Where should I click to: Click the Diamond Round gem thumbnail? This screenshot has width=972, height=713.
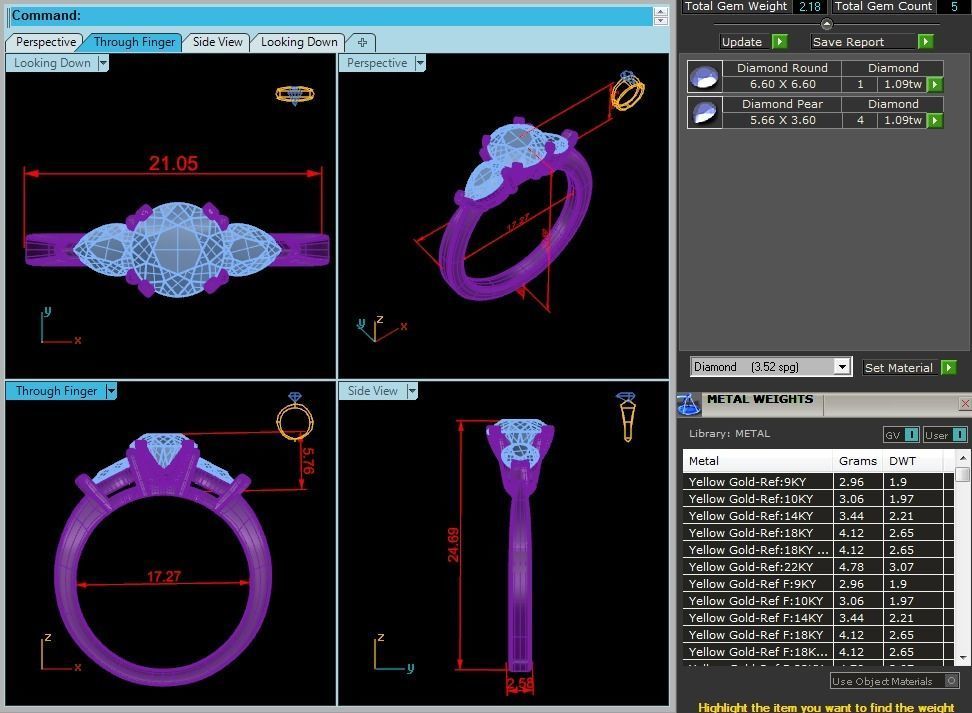coord(705,76)
